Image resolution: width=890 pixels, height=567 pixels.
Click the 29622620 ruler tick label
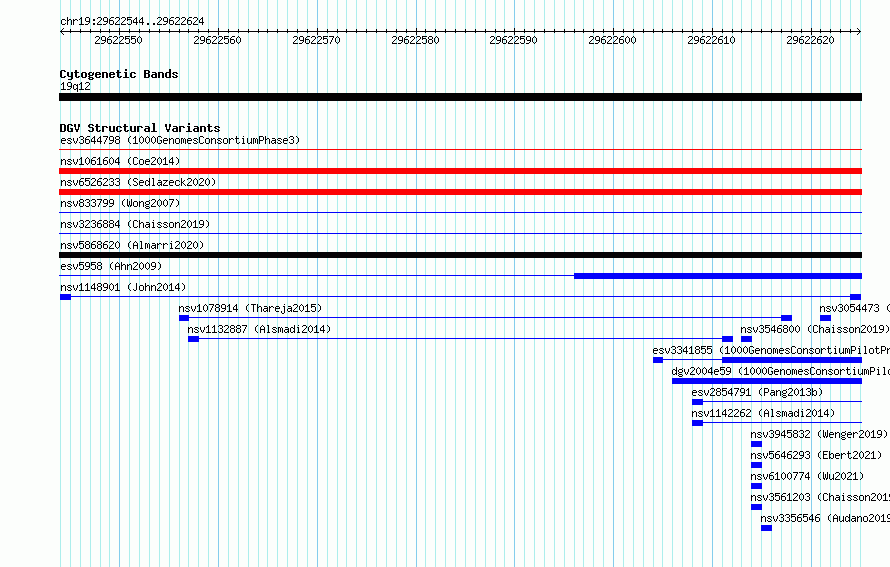810,40
